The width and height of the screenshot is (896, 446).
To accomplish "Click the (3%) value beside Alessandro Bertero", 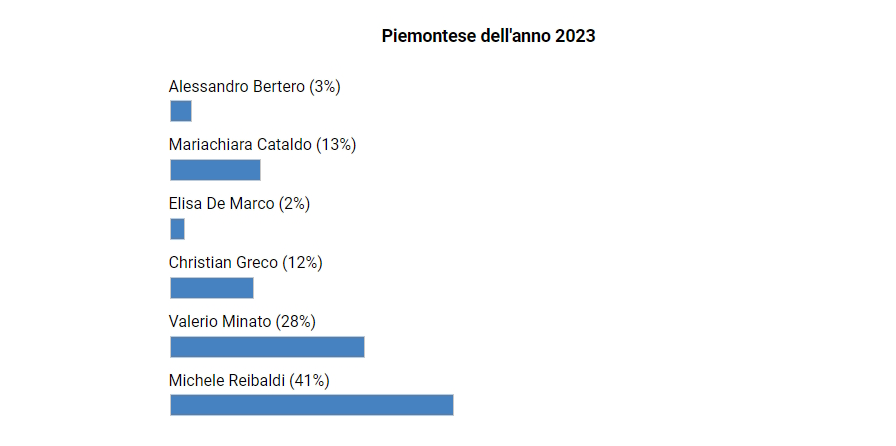I will [325, 87].
